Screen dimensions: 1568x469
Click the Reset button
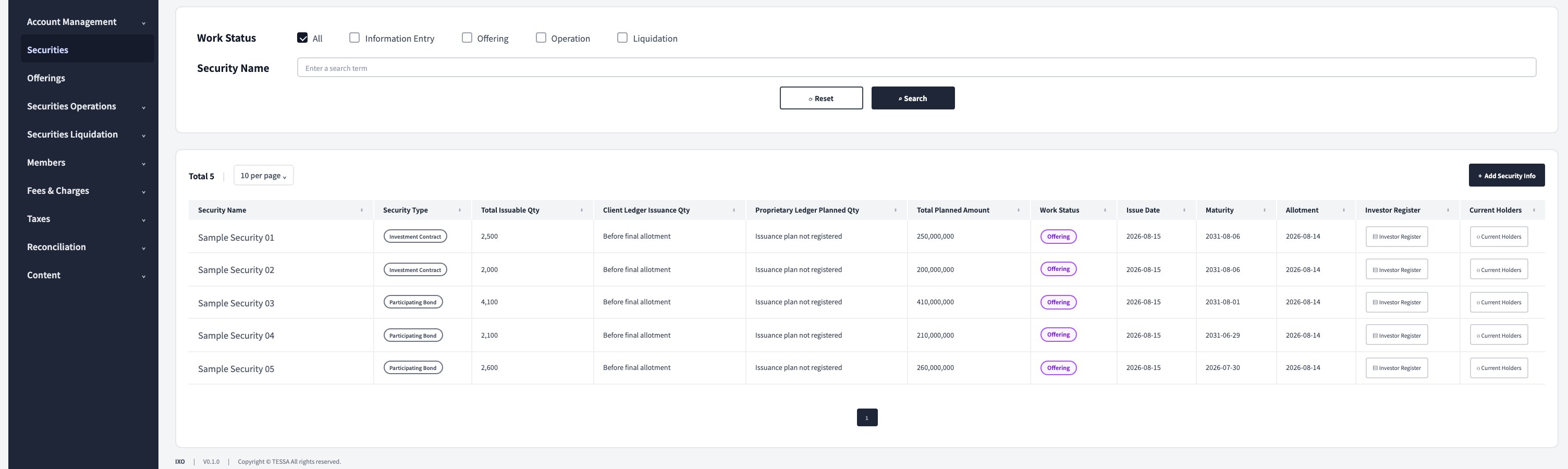[x=821, y=98]
